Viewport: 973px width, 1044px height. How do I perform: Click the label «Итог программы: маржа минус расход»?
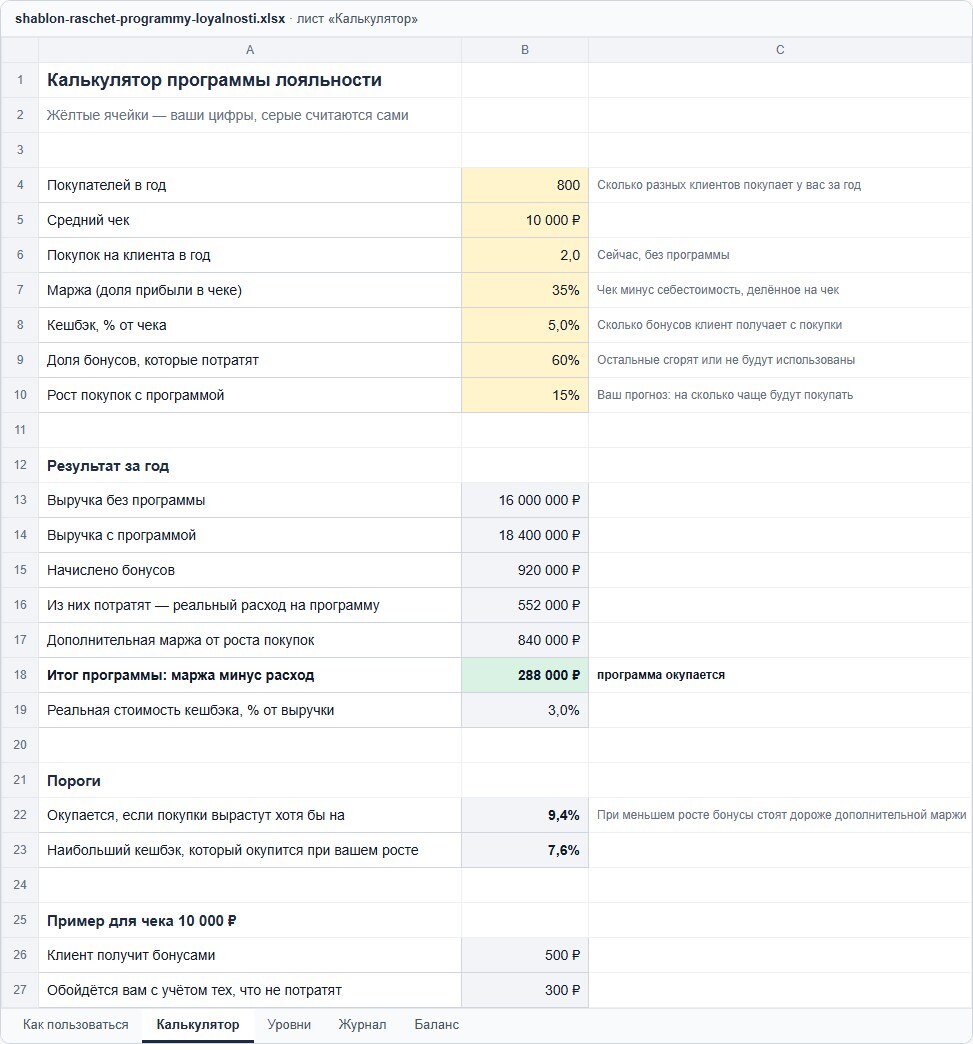tap(180, 675)
